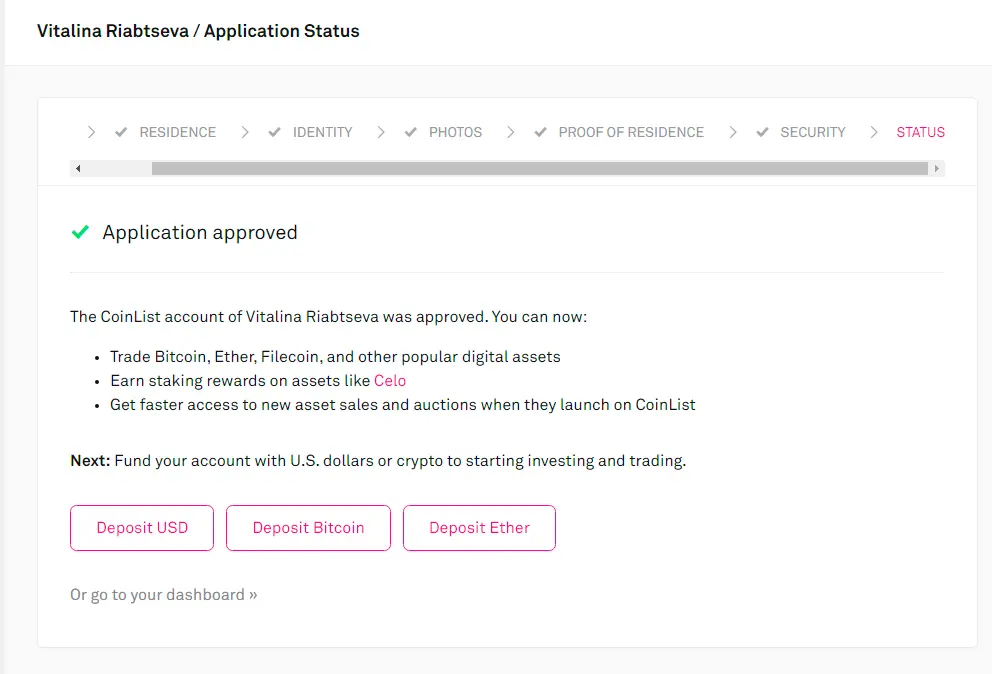Image resolution: width=992 pixels, height=674 pixels.
Task: Click the Deposit USD button
Action: [142, 528]
